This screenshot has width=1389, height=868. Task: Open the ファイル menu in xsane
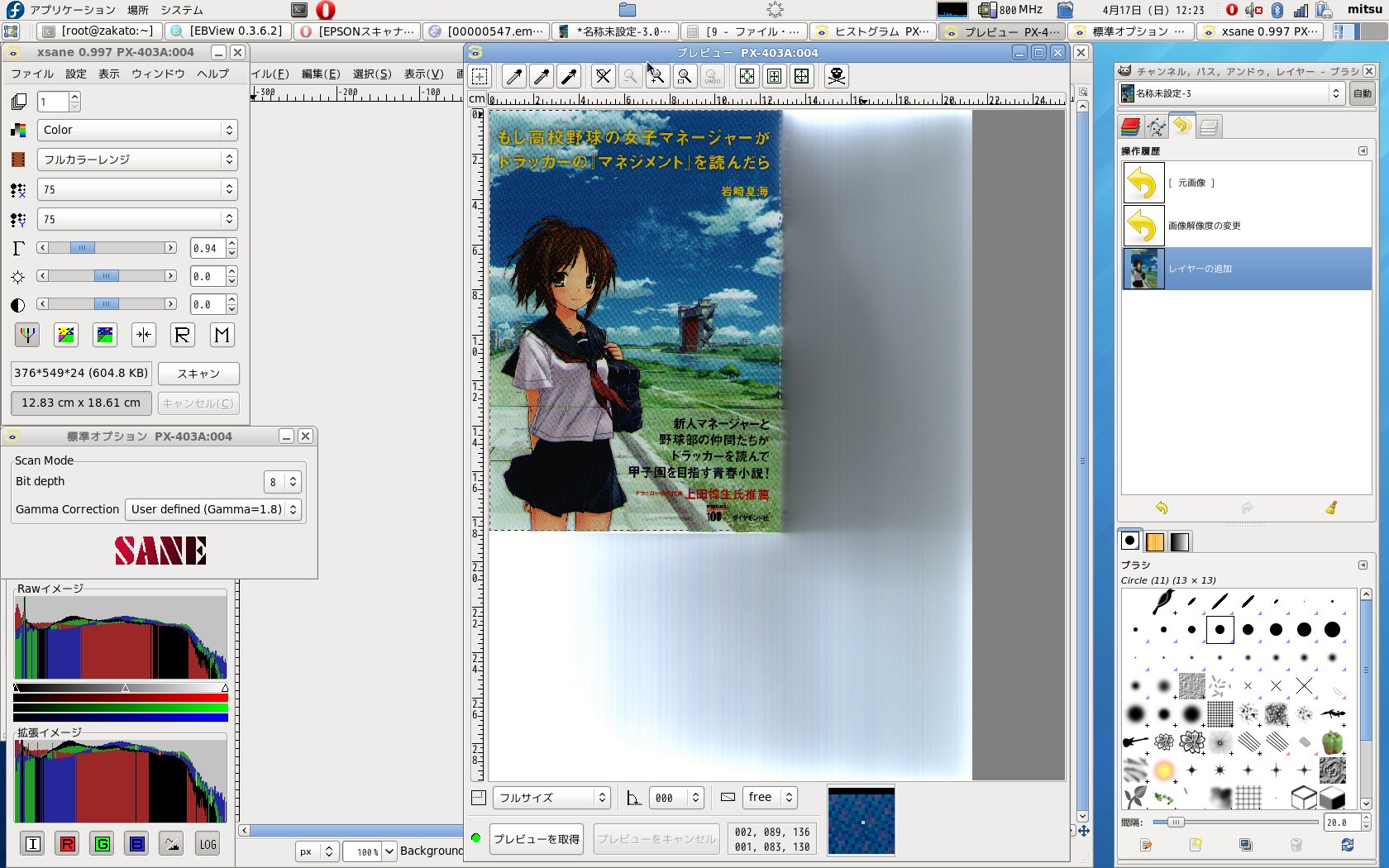tap(32, 74)
